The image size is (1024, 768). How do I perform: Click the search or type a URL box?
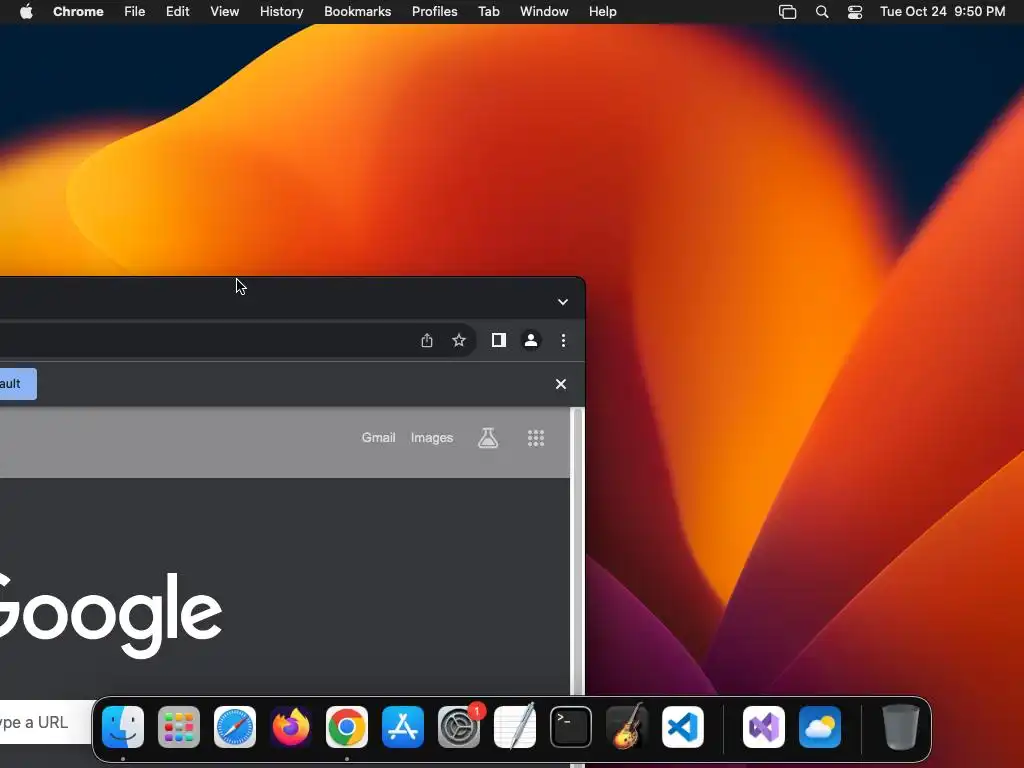pyautogui.click(x=46, y=722)
